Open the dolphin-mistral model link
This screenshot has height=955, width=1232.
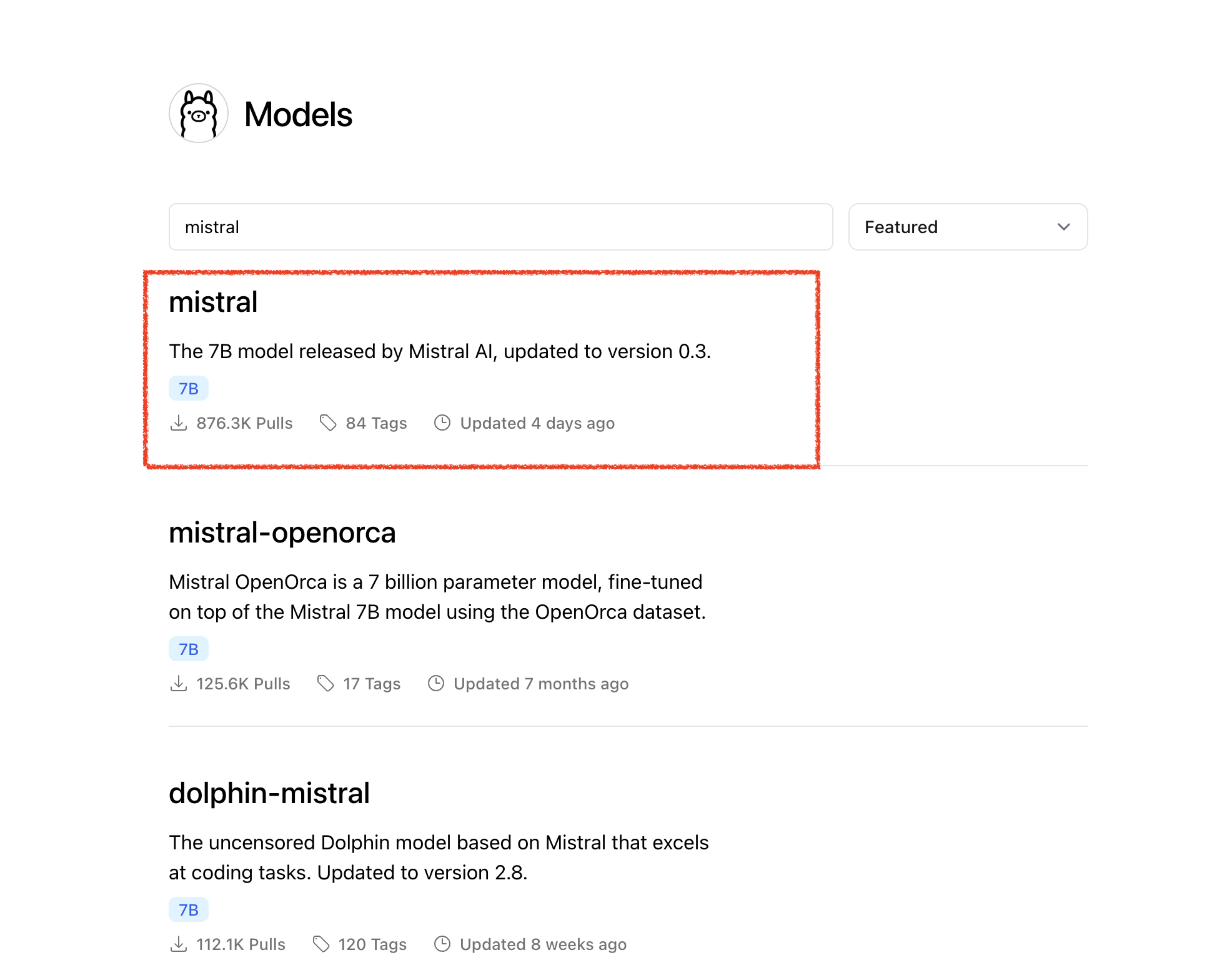click(269, 794)
